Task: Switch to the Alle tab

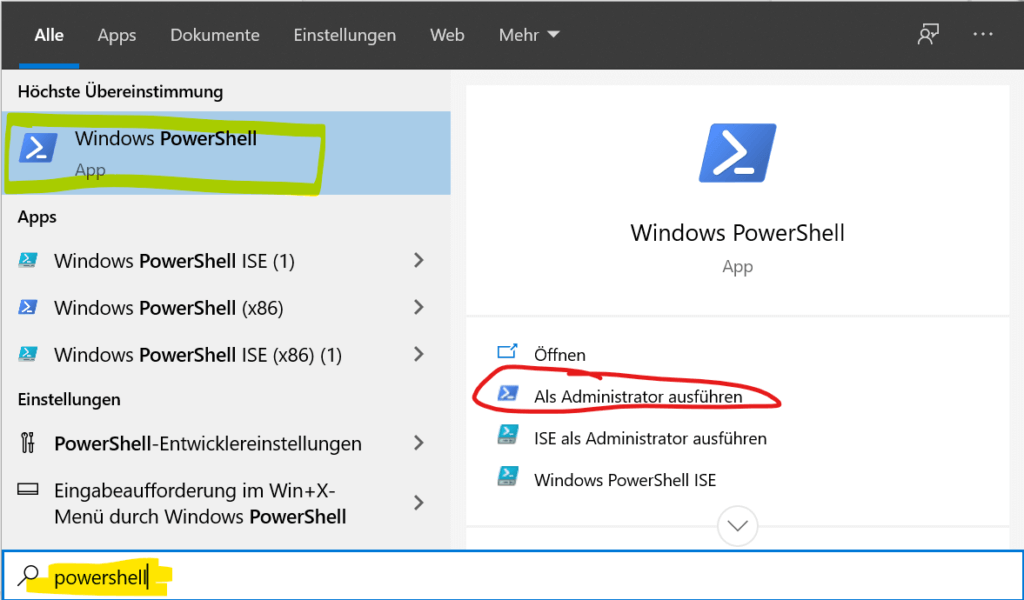Action: (x=49, y=35)
